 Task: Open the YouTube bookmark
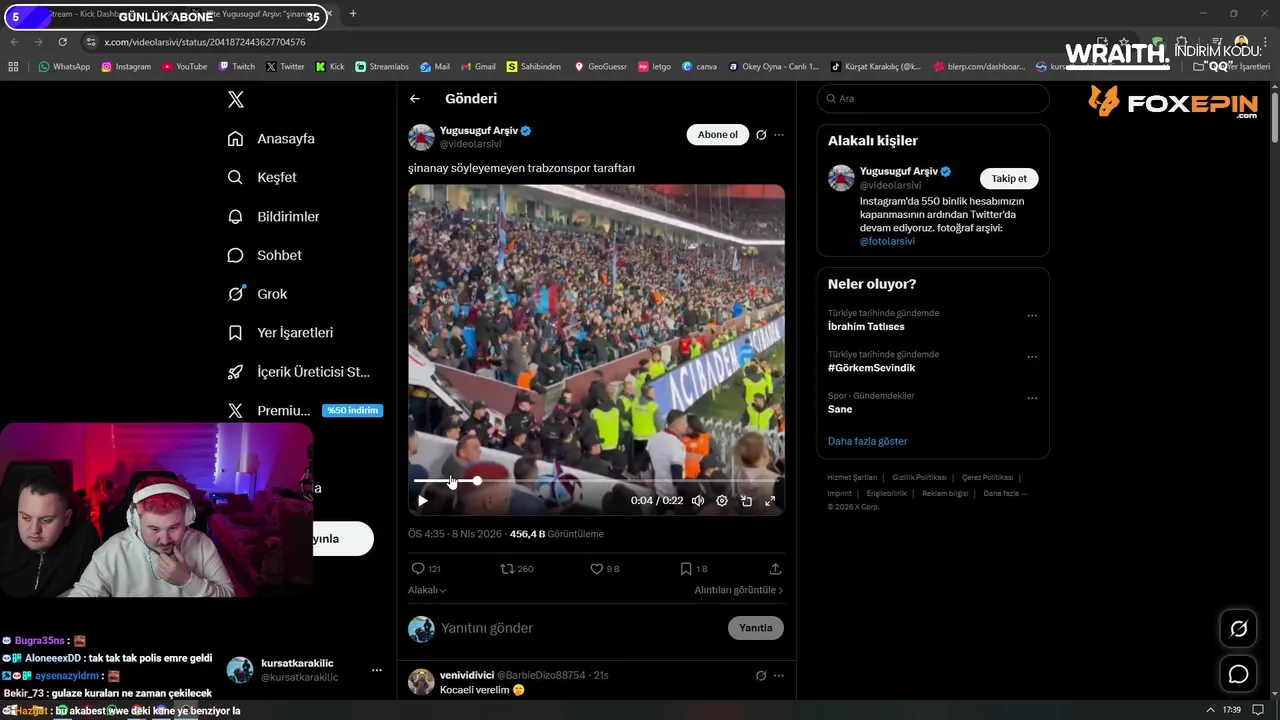(x=184, y=67)
